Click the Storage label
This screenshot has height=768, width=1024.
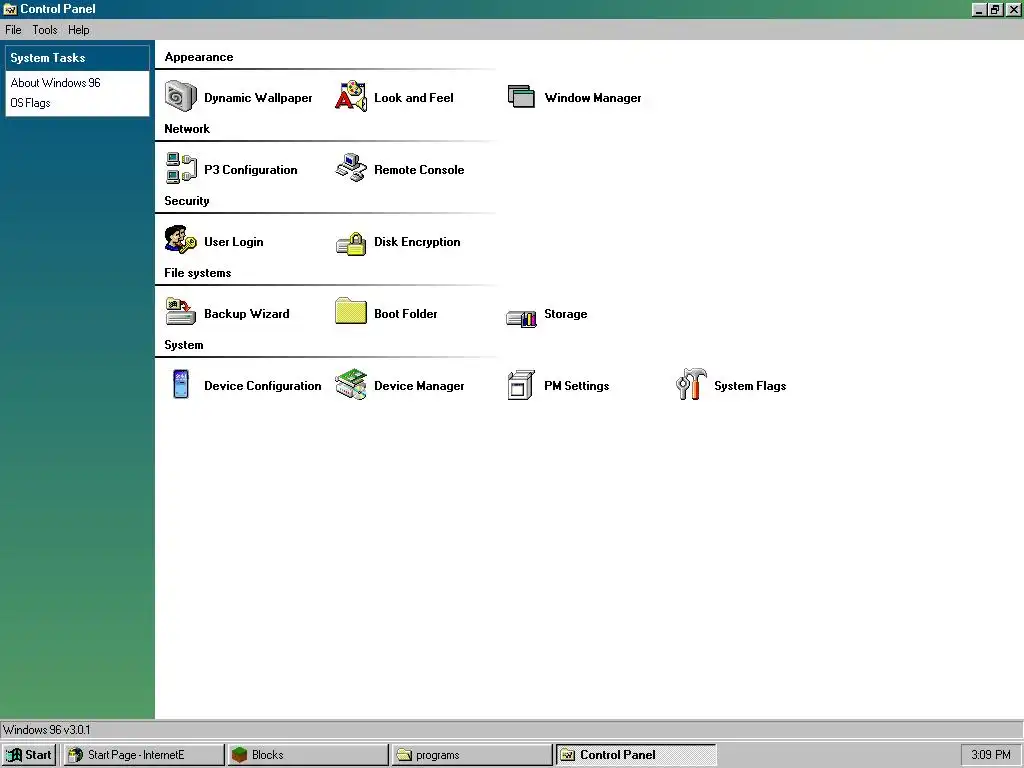pyautogui.click(x=566, y=313)
